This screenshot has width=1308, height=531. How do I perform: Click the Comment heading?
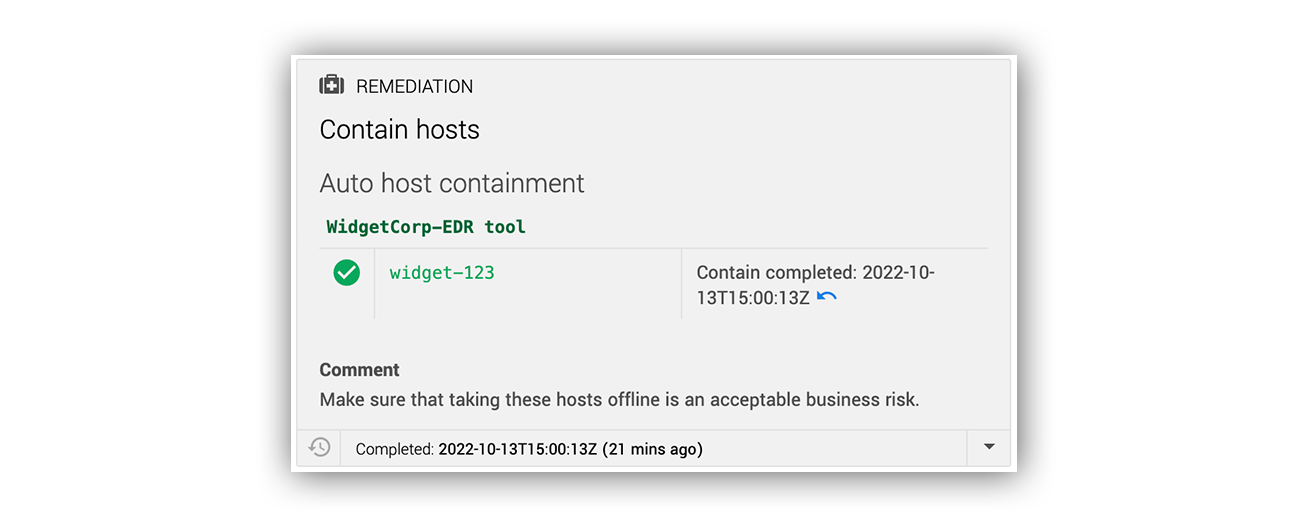point(359,370)
